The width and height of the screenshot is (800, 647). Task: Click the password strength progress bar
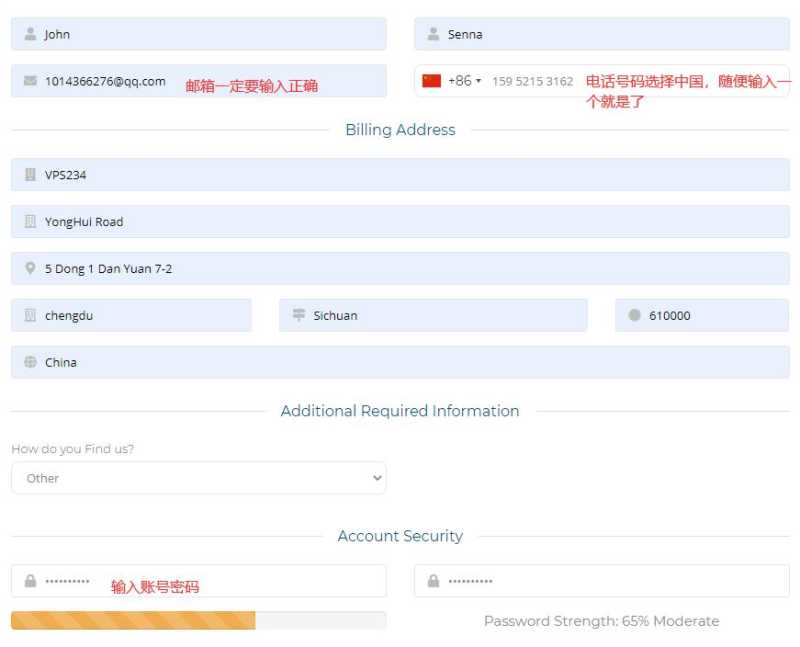[198, 620]
